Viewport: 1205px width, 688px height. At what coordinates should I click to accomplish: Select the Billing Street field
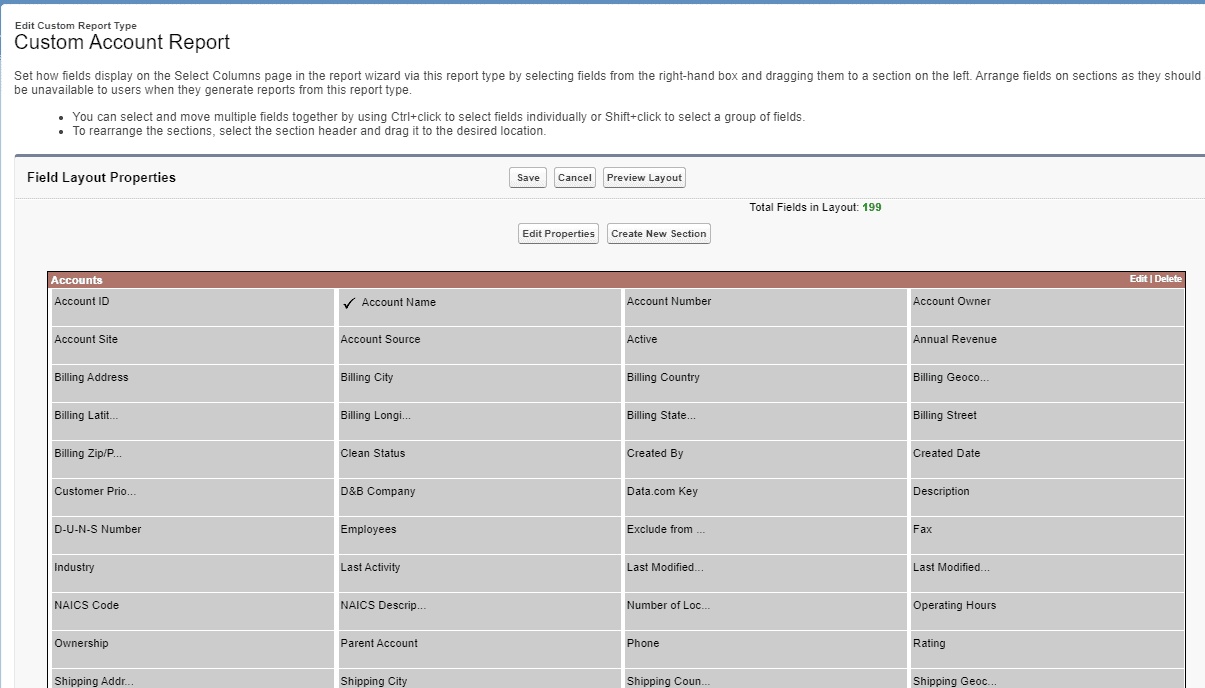pyautogui.click(x=1047, y=421)
